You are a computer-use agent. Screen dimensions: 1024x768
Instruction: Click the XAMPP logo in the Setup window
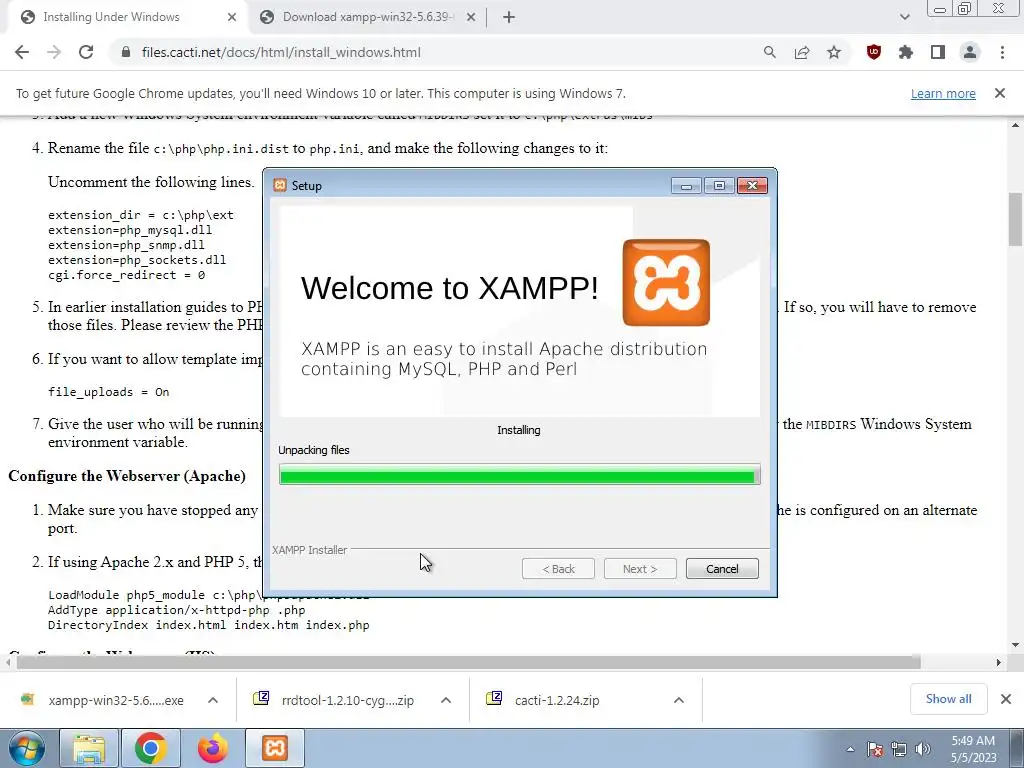tap(666, 282)
